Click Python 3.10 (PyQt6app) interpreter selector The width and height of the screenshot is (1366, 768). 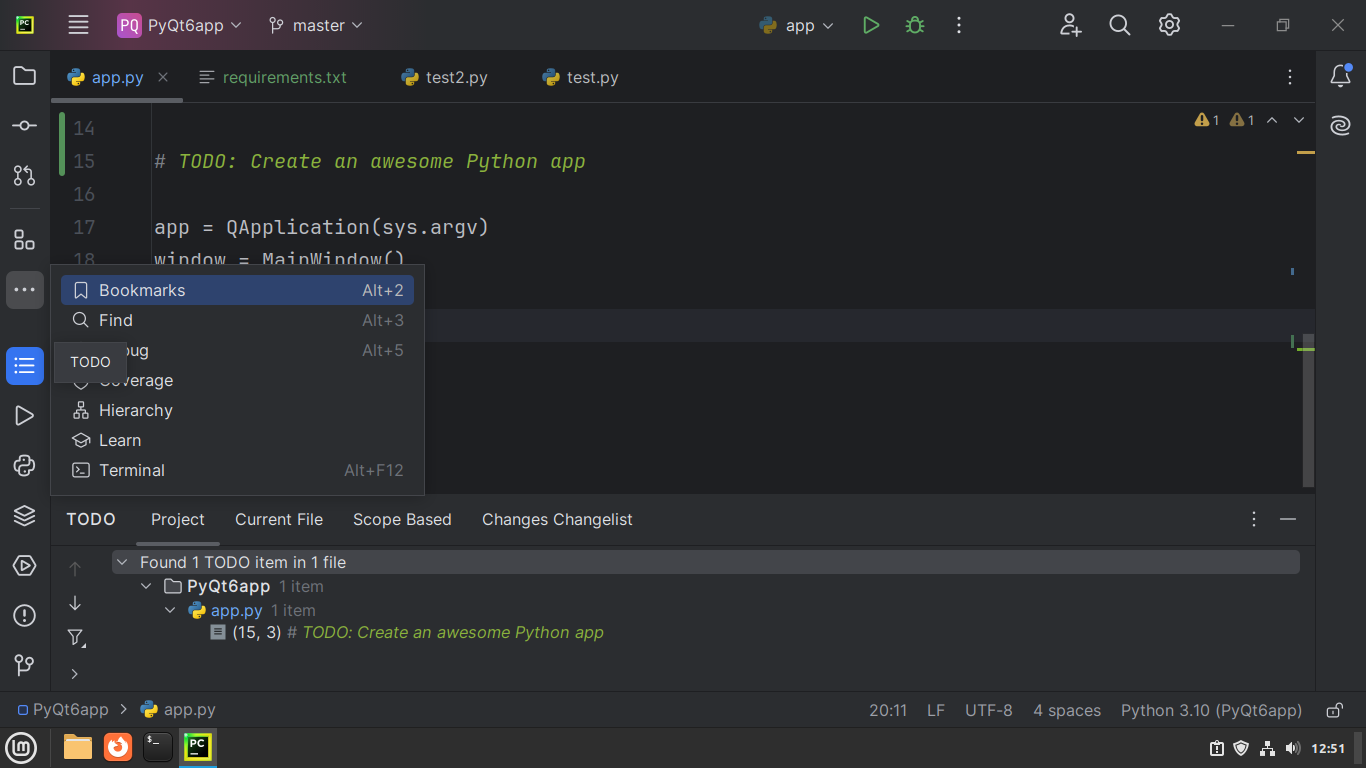[x=1211, y=710]
